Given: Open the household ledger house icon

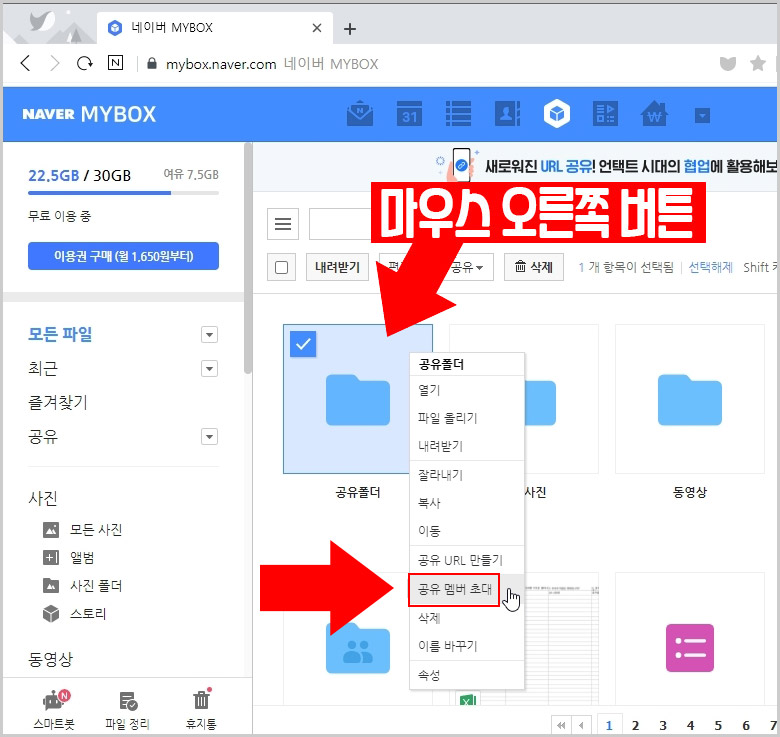Looking at the screenshot, I should point(654,114).
